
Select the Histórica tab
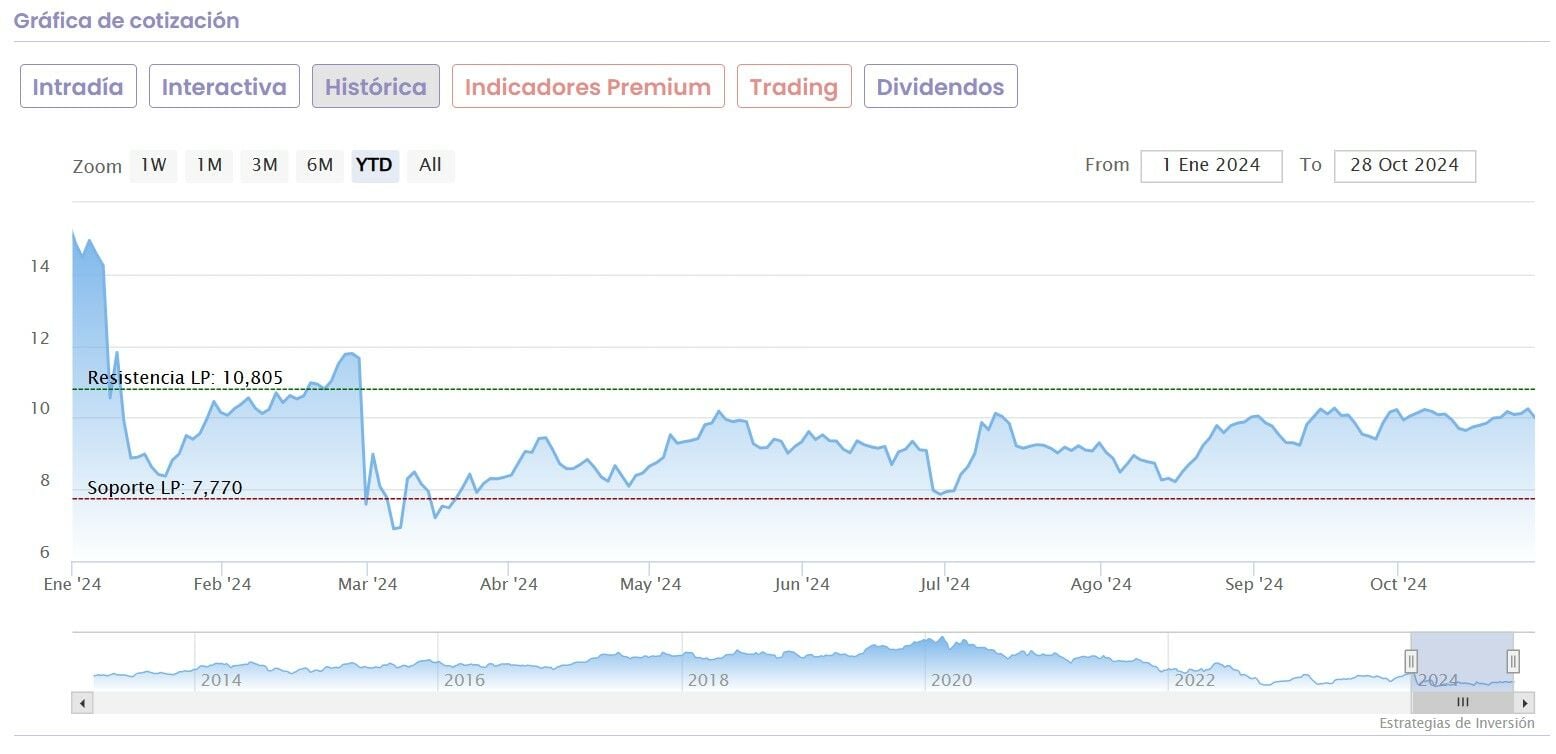pyautogui.click(x=375, y=87)
